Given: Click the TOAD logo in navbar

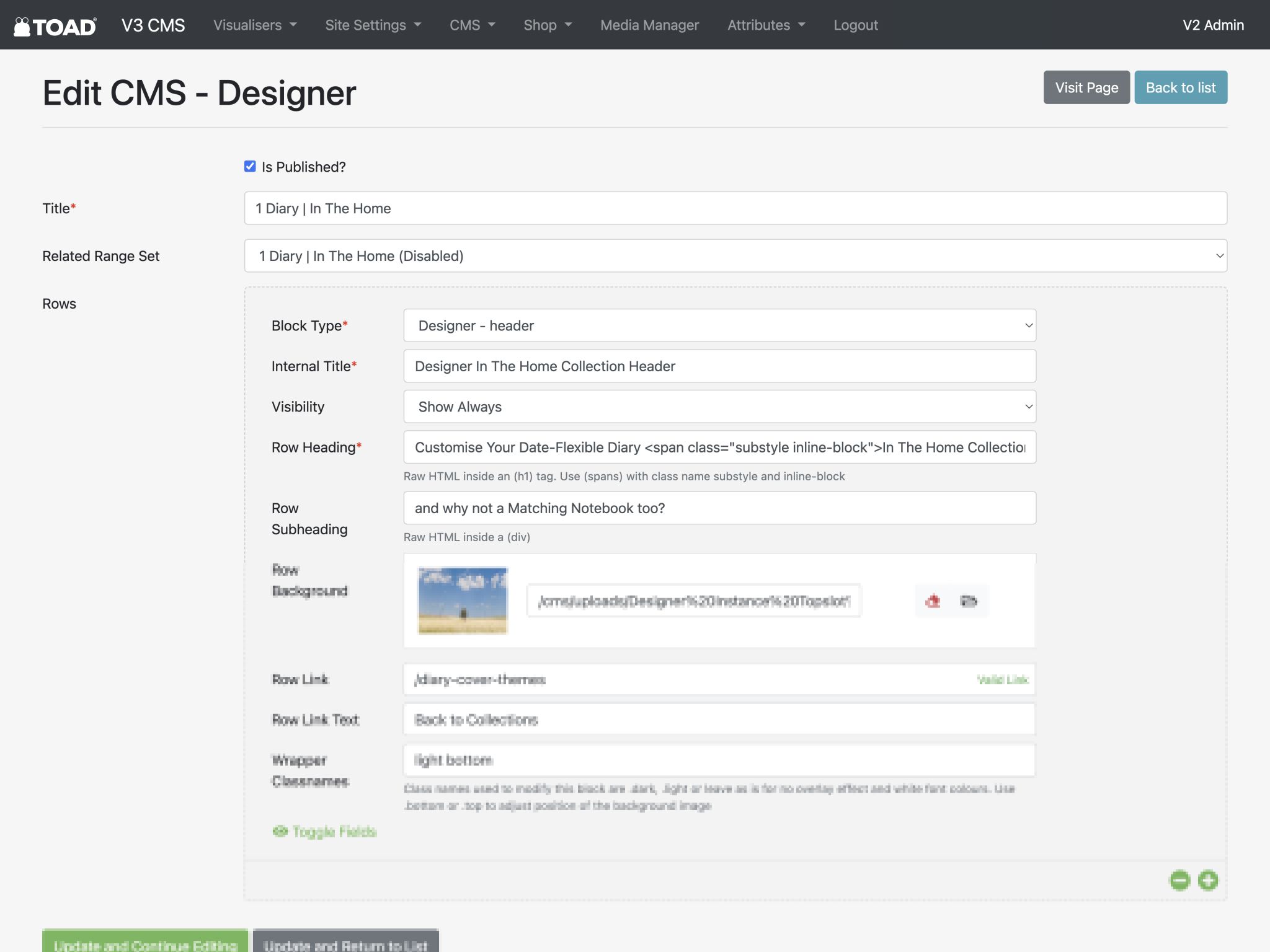Looking at the screenshot, I should point(55,25).
